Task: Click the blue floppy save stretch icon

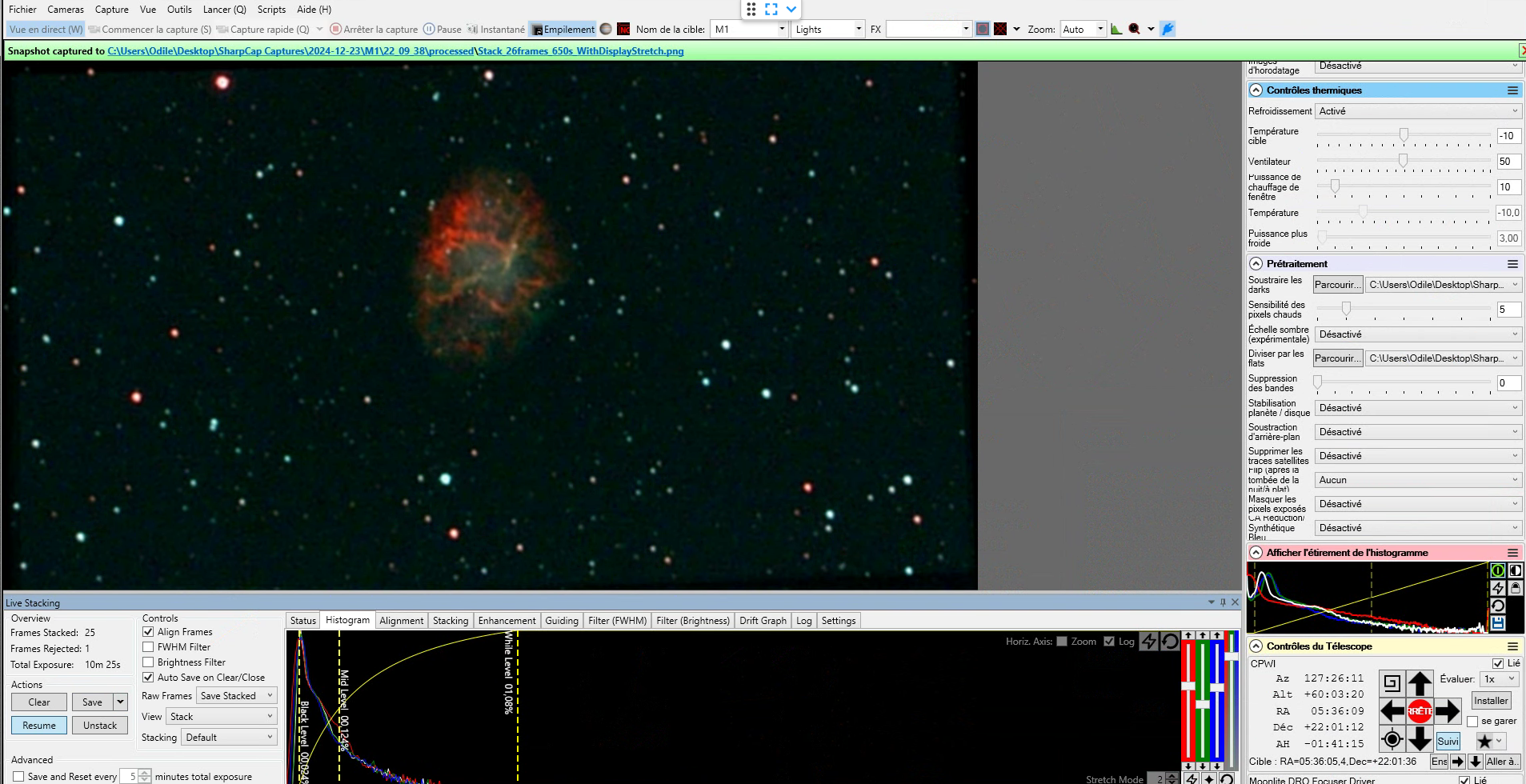Action: 1498,623
